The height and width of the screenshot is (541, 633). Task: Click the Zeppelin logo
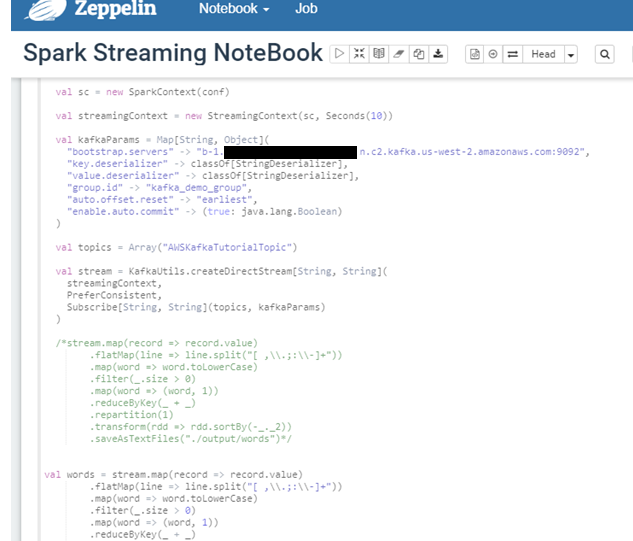point(46,10)
